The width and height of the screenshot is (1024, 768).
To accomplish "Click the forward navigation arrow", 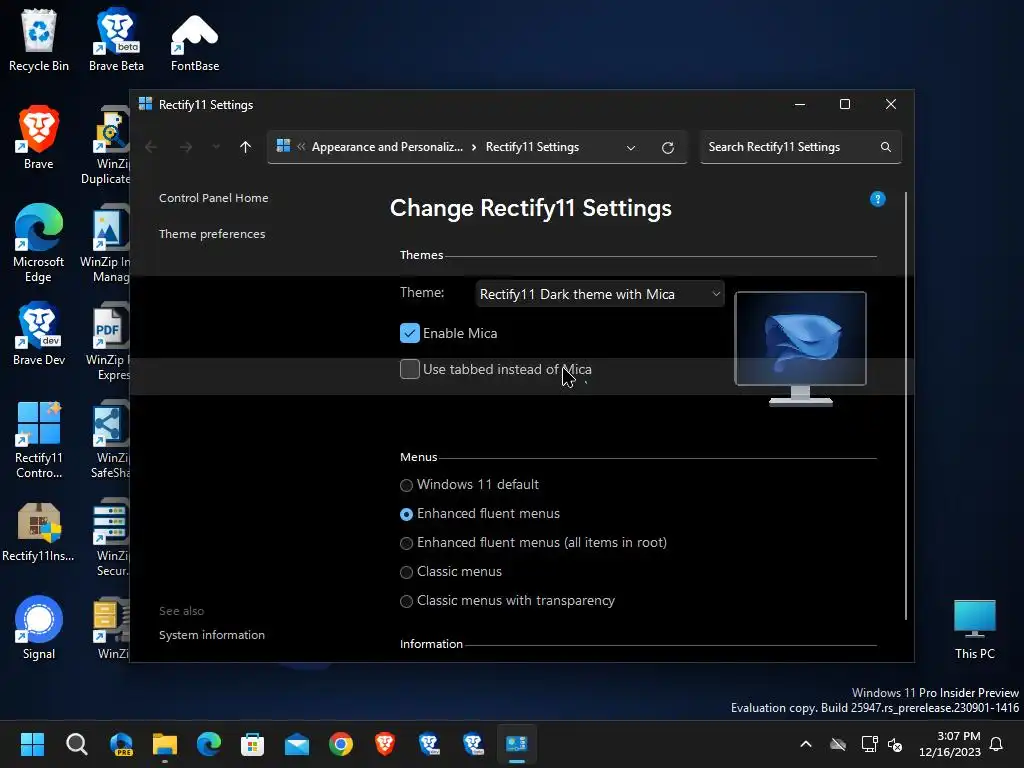I will 186,147.
